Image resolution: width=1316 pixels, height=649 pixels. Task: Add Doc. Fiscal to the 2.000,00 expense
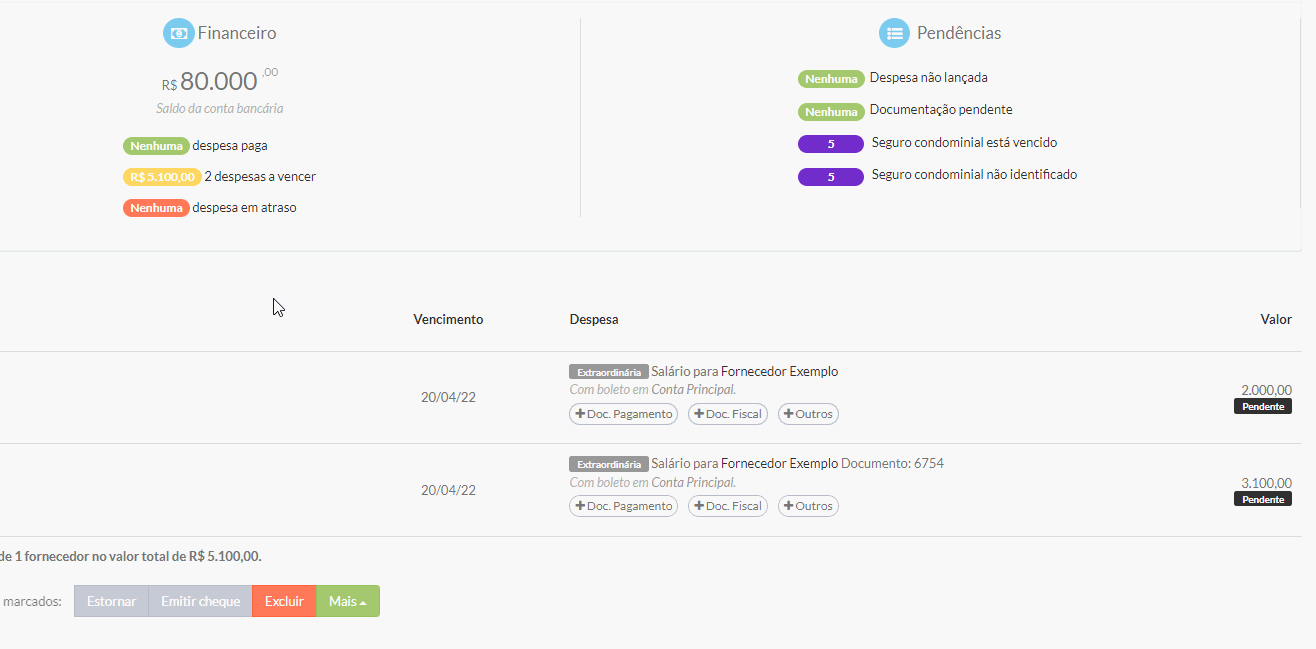tap(728, 414)
